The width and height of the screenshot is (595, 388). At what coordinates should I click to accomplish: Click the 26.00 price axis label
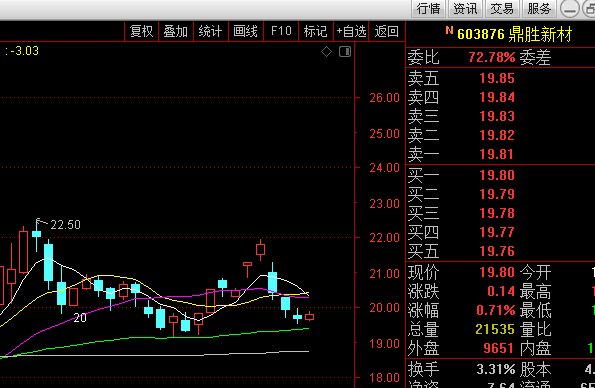[384, 98]
